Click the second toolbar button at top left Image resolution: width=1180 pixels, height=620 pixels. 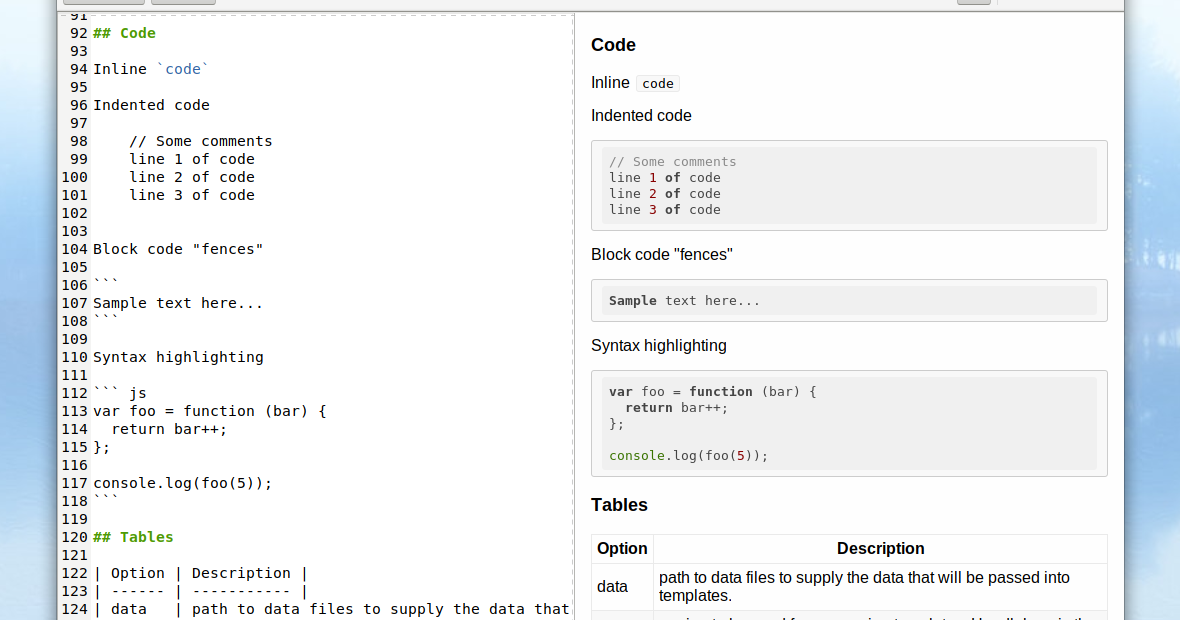182,1
